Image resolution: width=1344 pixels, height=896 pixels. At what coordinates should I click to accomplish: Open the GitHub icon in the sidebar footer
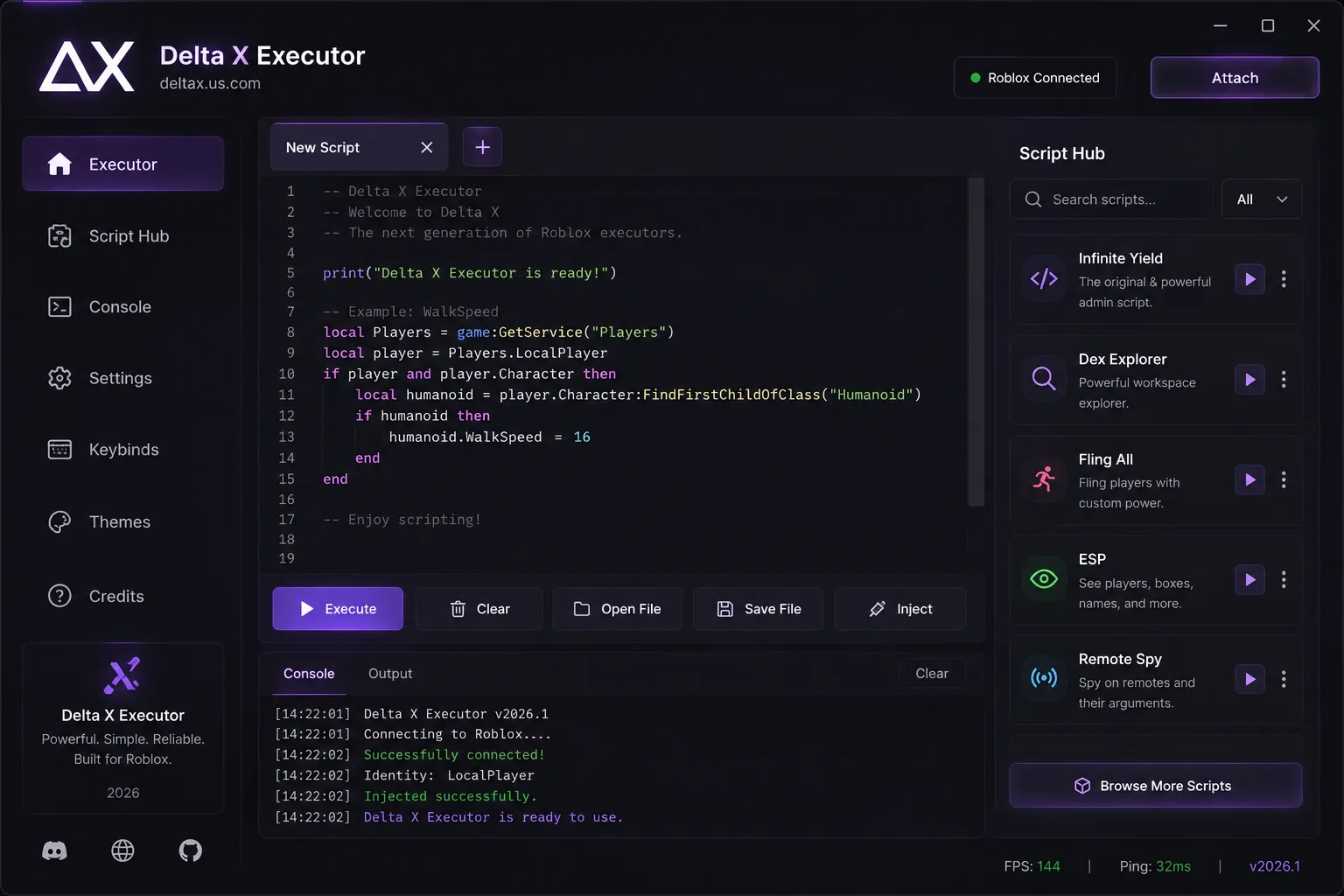tap(191, 850)
